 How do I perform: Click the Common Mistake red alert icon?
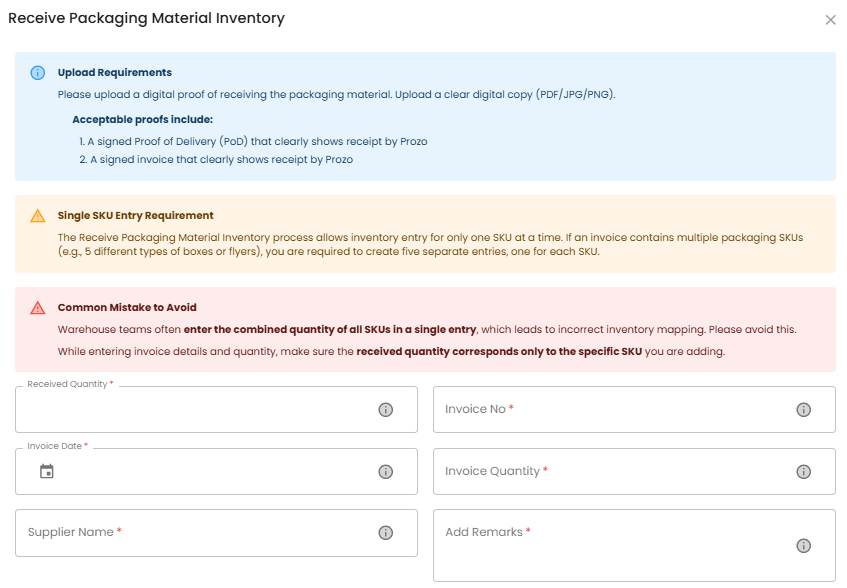38,308
